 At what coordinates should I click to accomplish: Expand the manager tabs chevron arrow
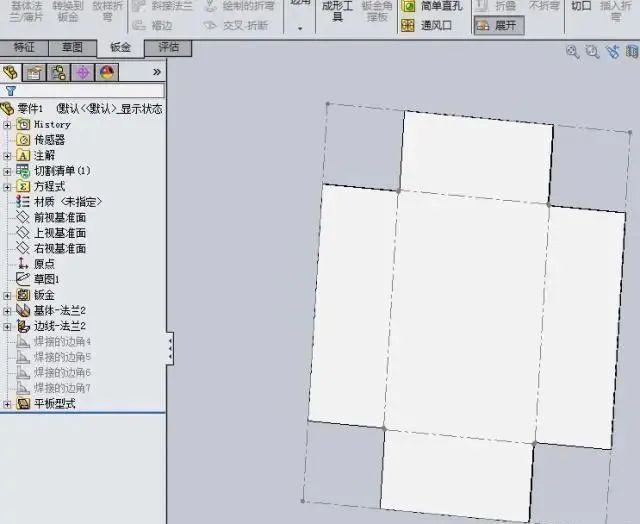[x=157, y=72]
